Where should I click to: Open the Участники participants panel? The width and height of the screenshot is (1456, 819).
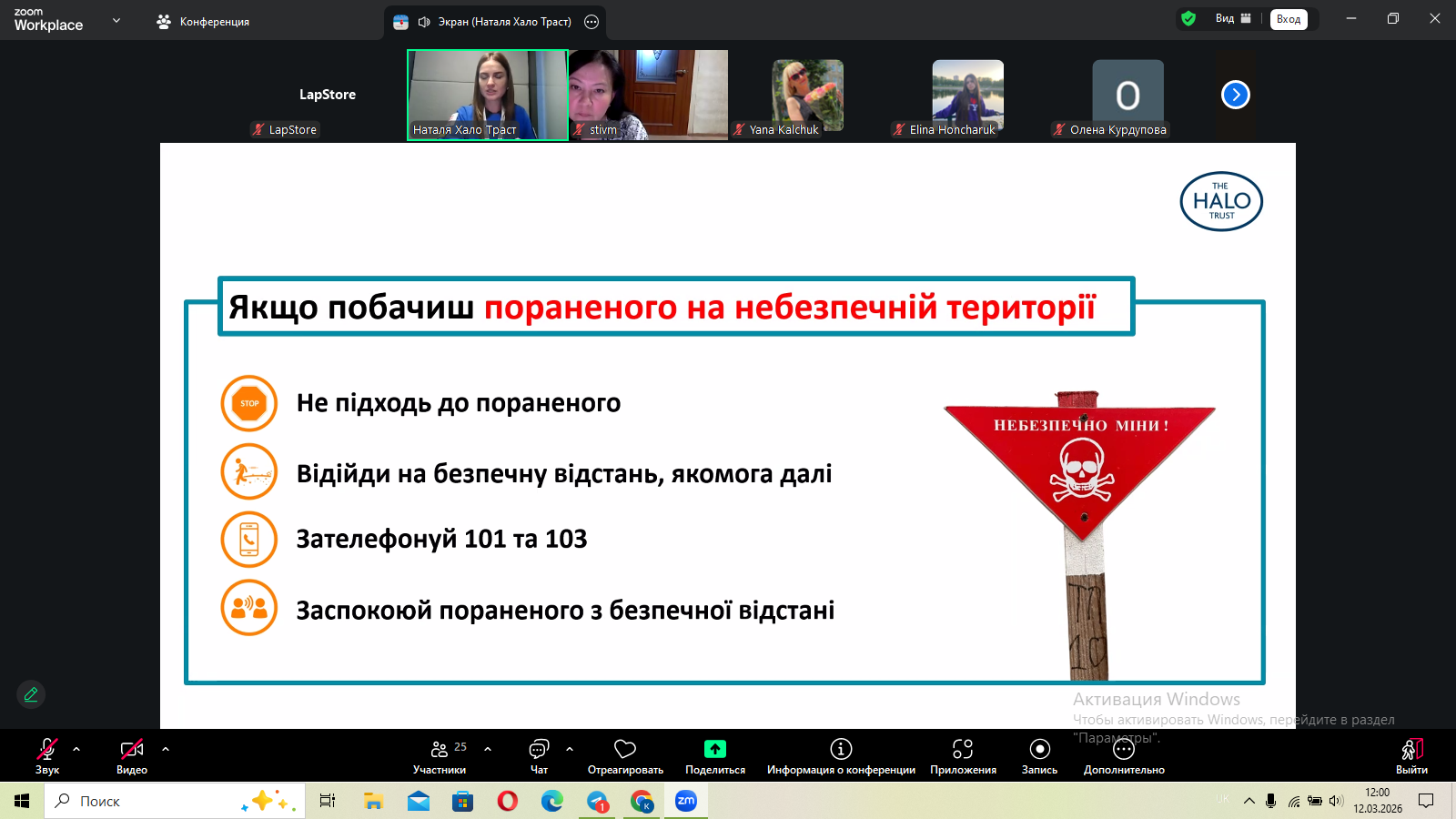pyautogui.click(x=440, y=749)
